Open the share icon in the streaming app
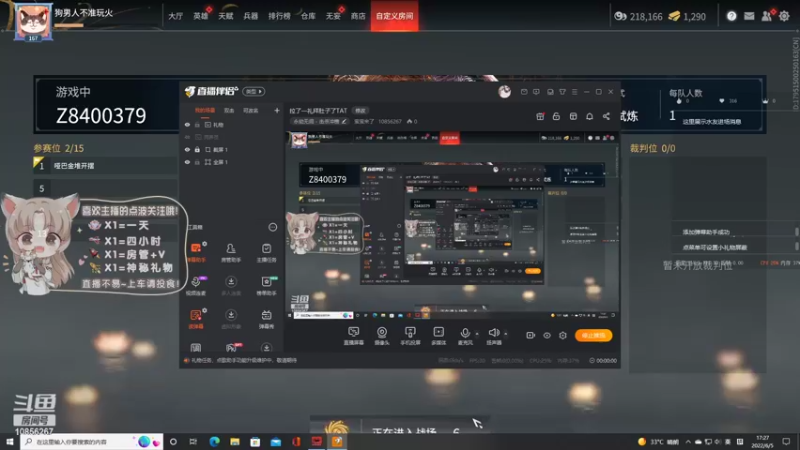 pos(606,116)
